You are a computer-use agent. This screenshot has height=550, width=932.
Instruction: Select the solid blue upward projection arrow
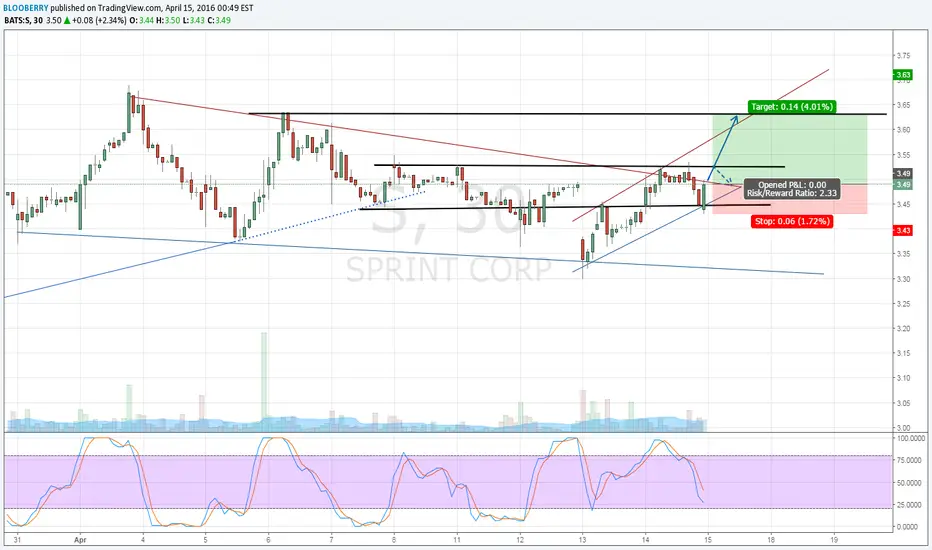pos(723,147)
